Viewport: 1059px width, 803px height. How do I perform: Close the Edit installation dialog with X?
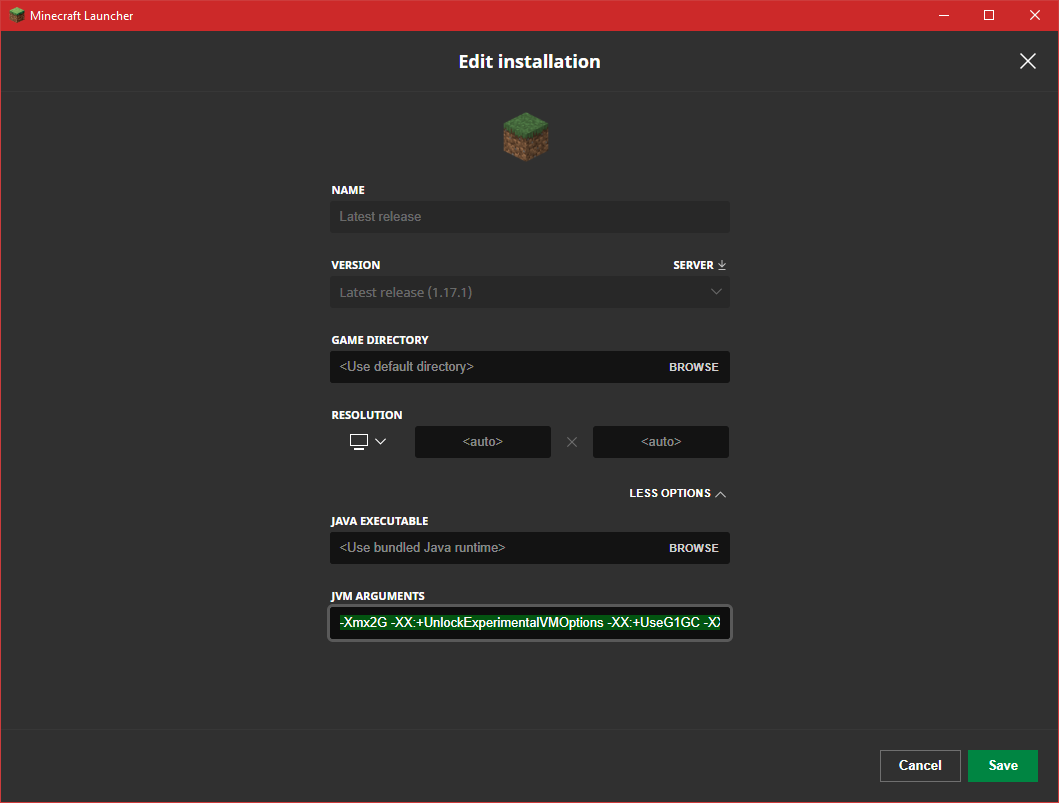tap(1027, 61)
